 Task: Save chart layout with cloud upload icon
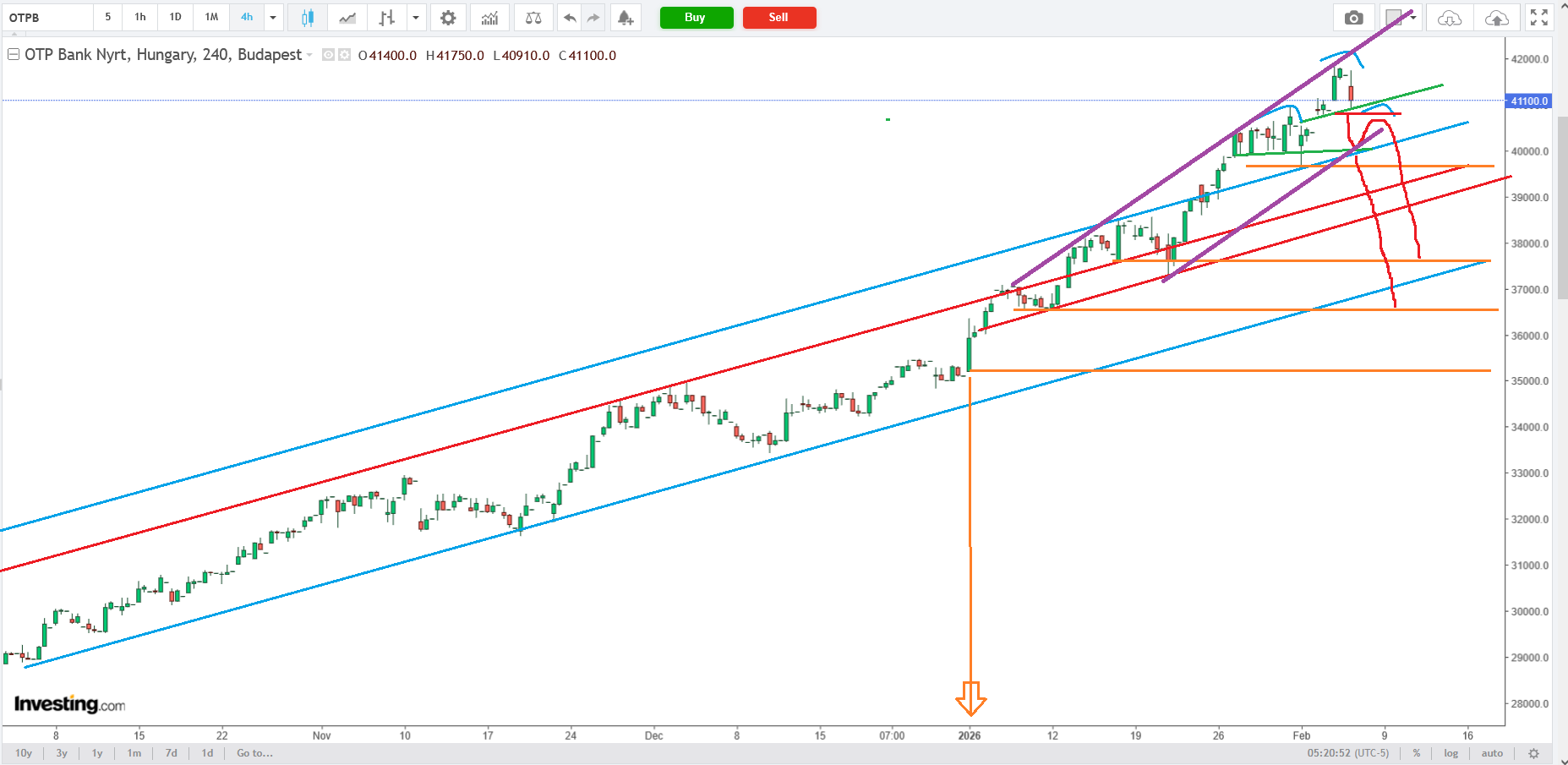pos(1496,18)
